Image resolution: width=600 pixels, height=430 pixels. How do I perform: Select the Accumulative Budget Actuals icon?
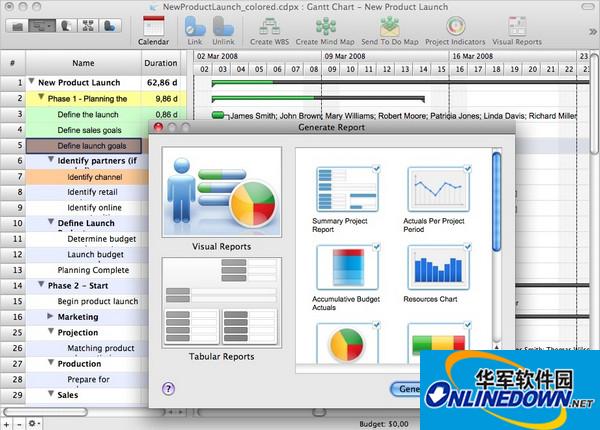(x=347, y=267)
